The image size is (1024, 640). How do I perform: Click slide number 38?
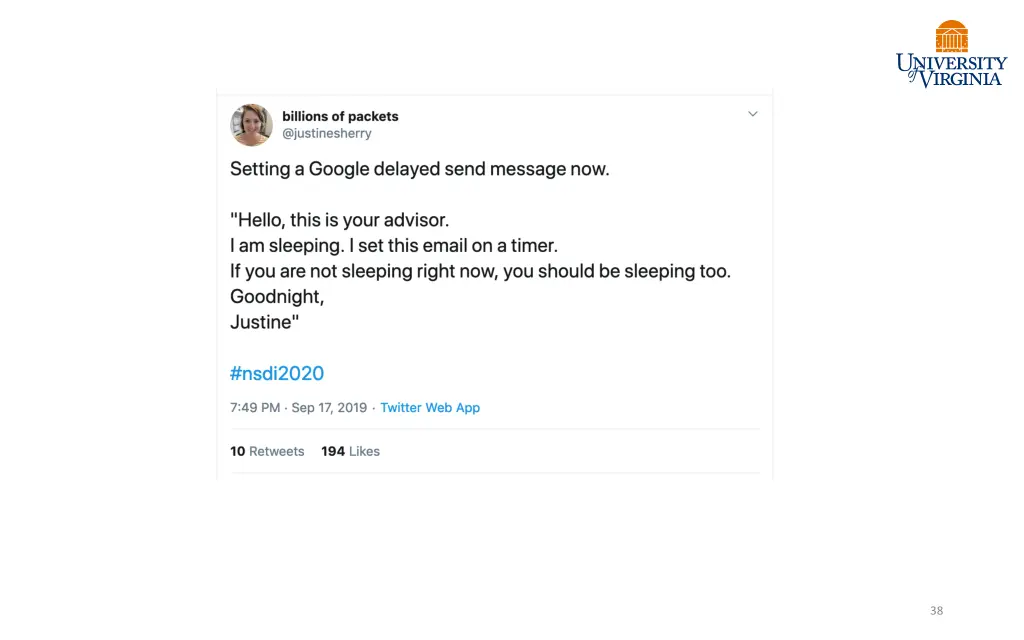pos(936,611)
